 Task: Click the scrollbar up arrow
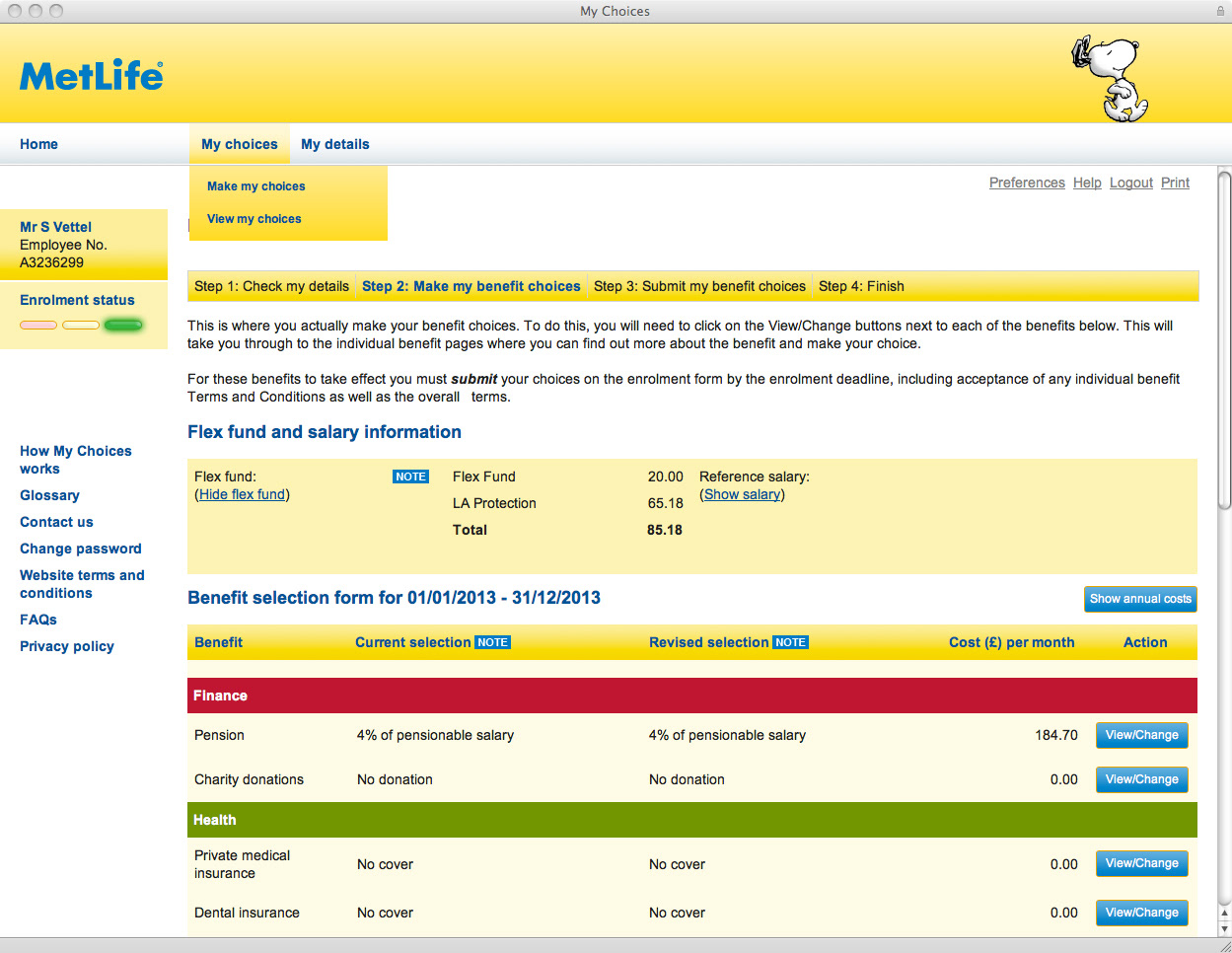click(x=1224, y=914)
